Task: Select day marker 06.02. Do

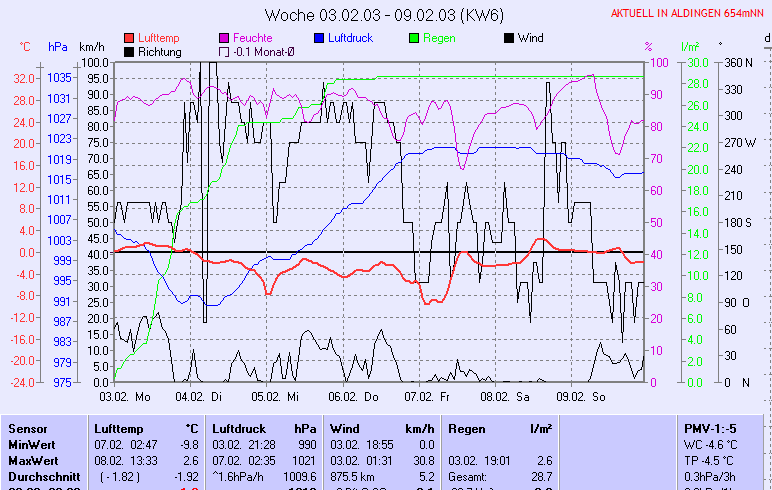Action: tap(357, 396)
